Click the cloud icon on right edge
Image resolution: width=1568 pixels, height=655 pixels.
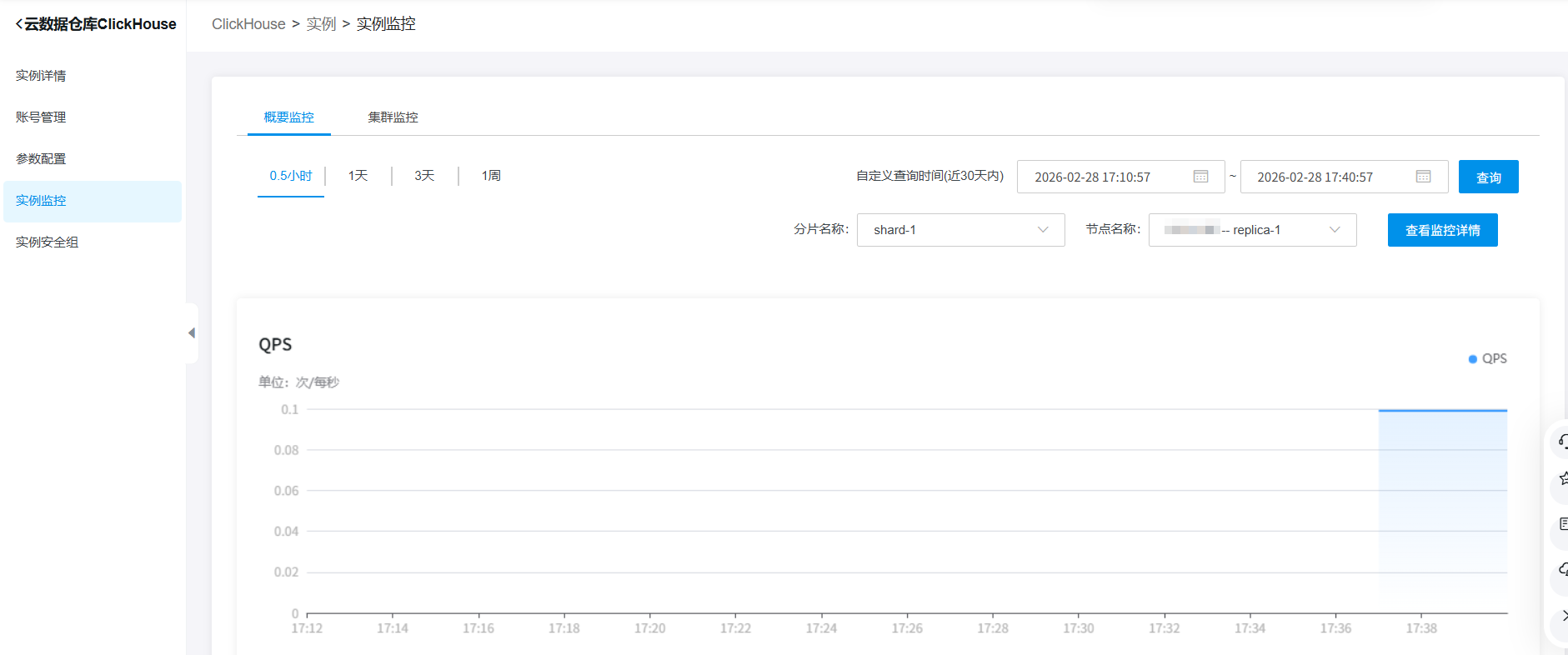click(1563, 569)
